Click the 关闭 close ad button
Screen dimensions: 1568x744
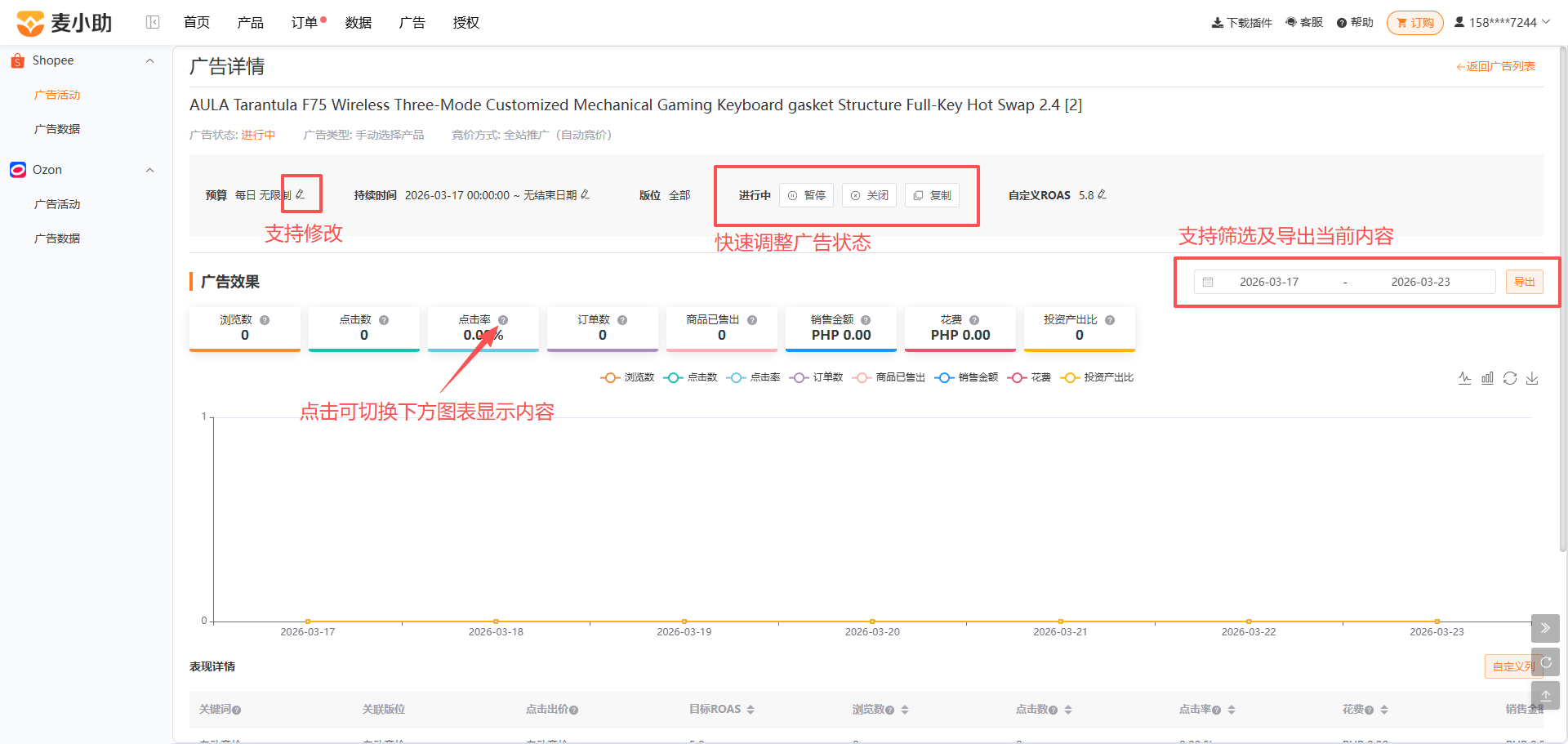click(x=869, y=195)
